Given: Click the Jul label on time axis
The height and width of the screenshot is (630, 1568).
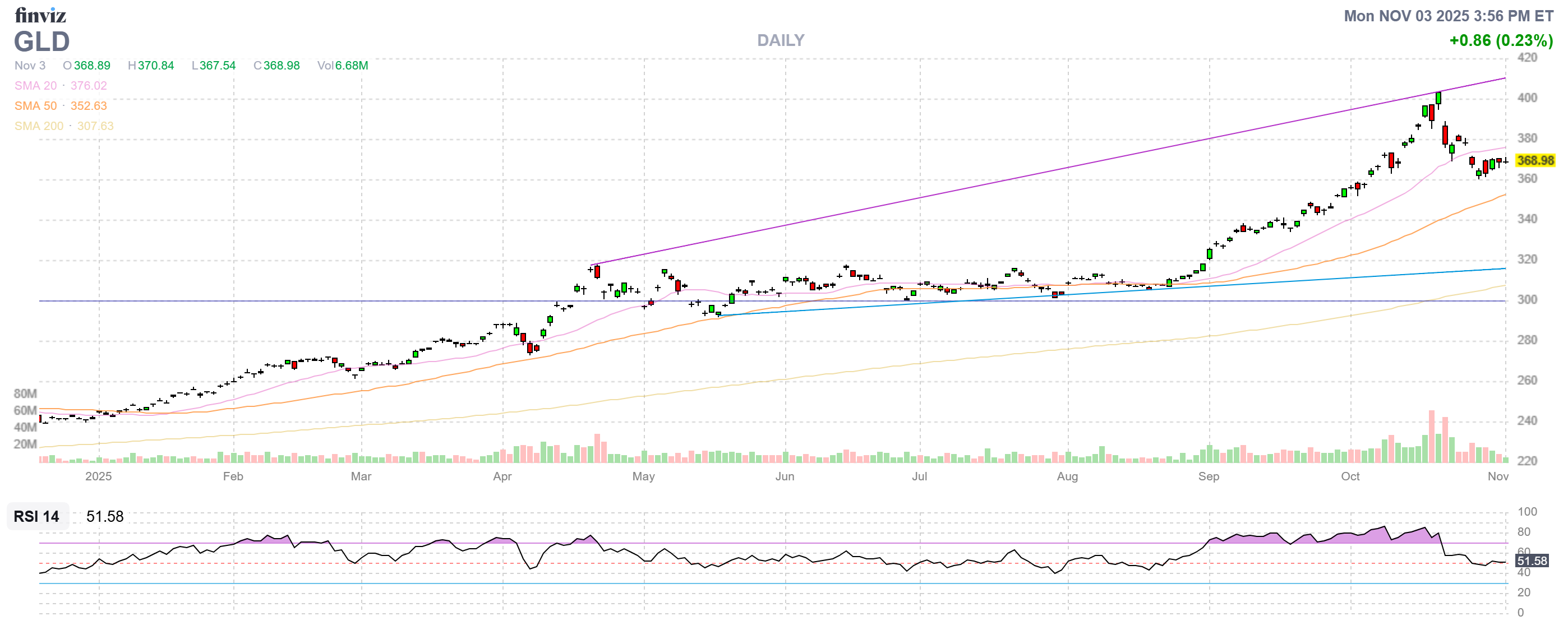Looking at the screenshot, I should click(x=919, y=476).
